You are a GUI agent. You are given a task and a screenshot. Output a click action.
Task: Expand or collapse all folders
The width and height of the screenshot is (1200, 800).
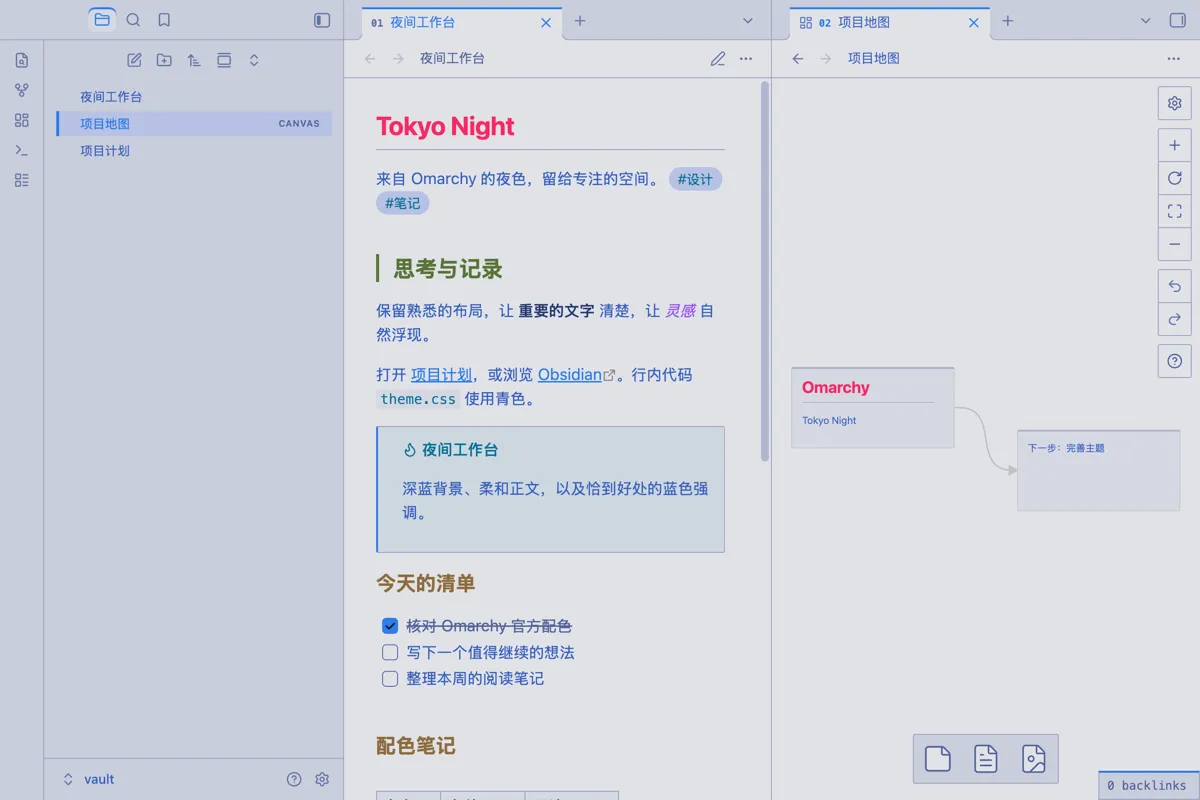tap(254, 60)
